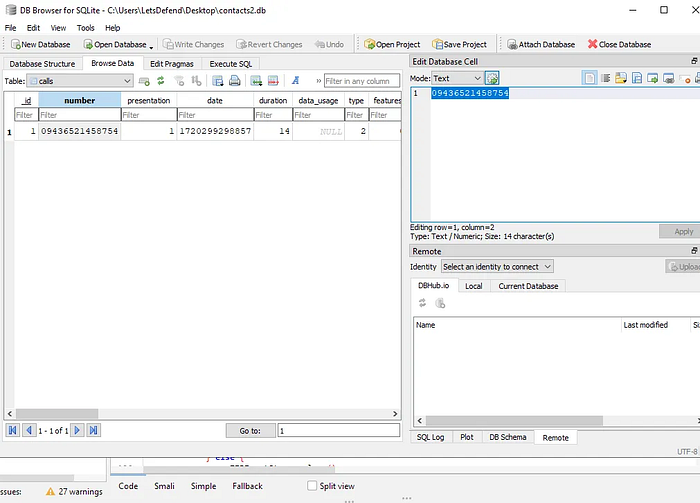
Task: Click the highlighted blank page icon in Edit Database Cell
Action: click(589, 79)
